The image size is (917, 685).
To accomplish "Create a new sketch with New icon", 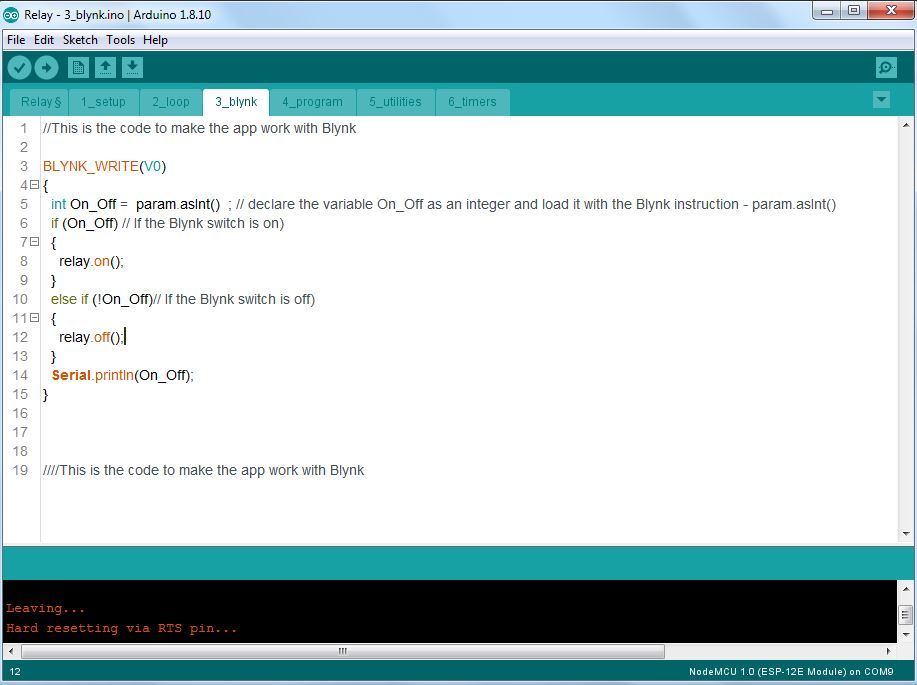I will coord(78,68).
